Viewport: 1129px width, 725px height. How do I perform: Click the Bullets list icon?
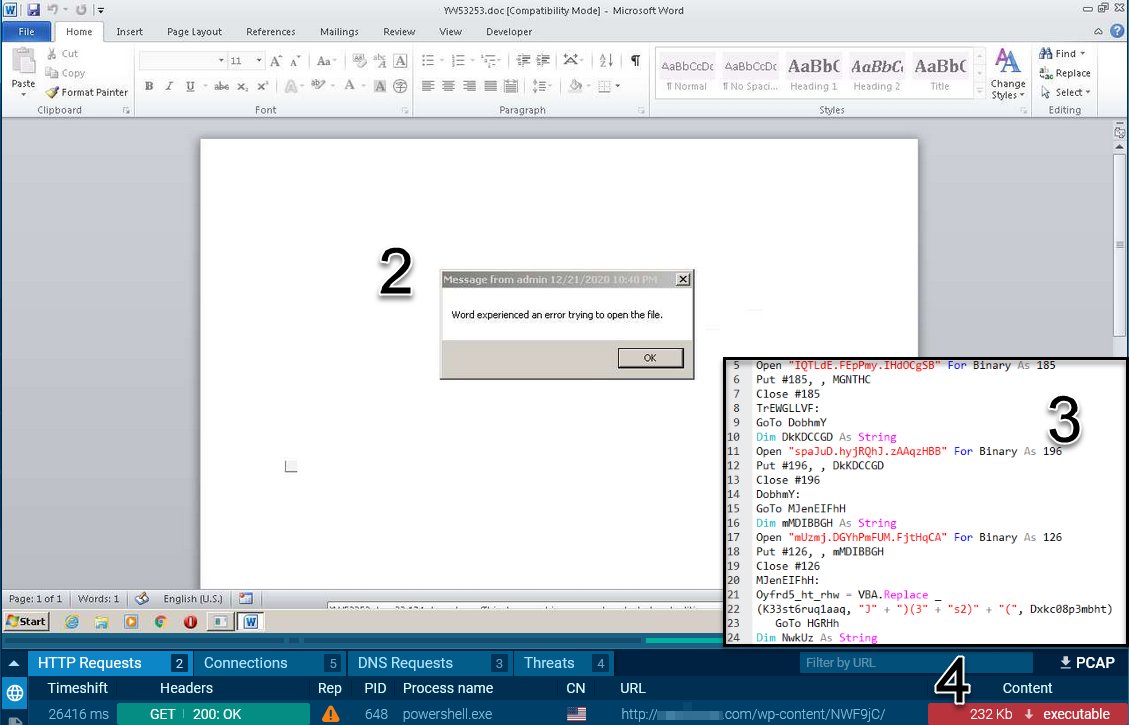pos(428,60)
